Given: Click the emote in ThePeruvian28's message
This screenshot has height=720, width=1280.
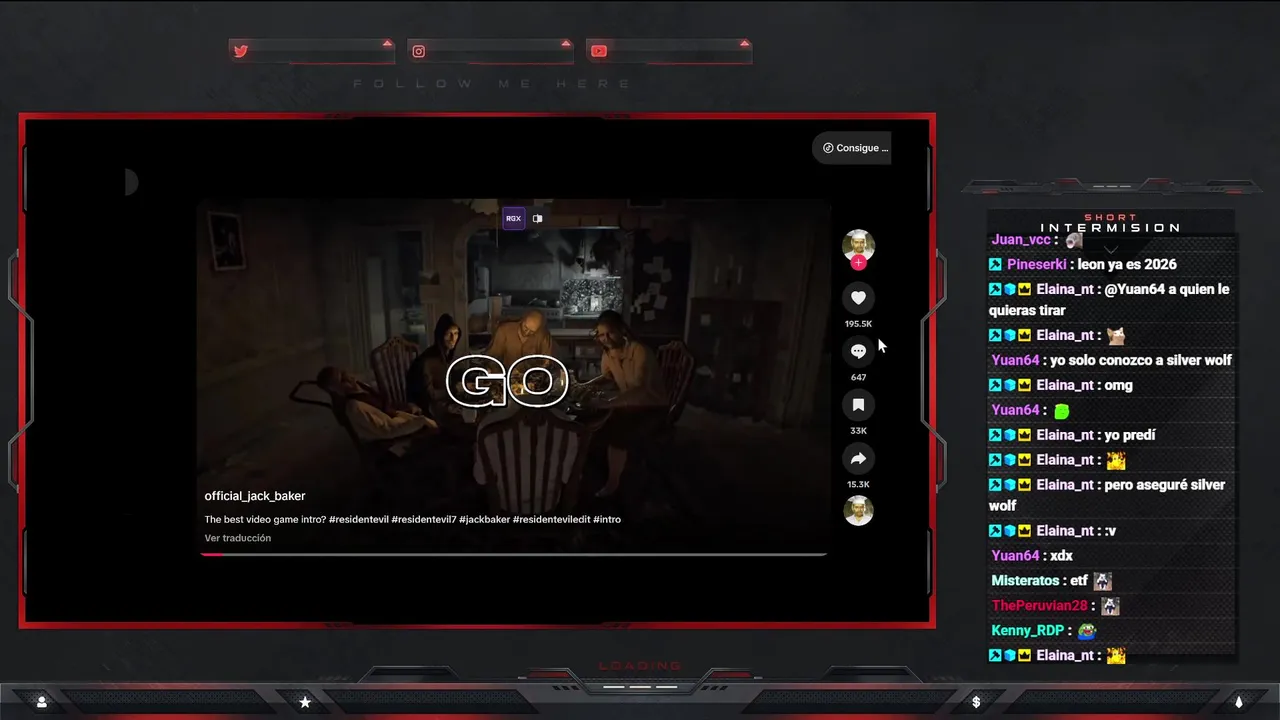Looking at the screenshot, I should (1110, 606).
